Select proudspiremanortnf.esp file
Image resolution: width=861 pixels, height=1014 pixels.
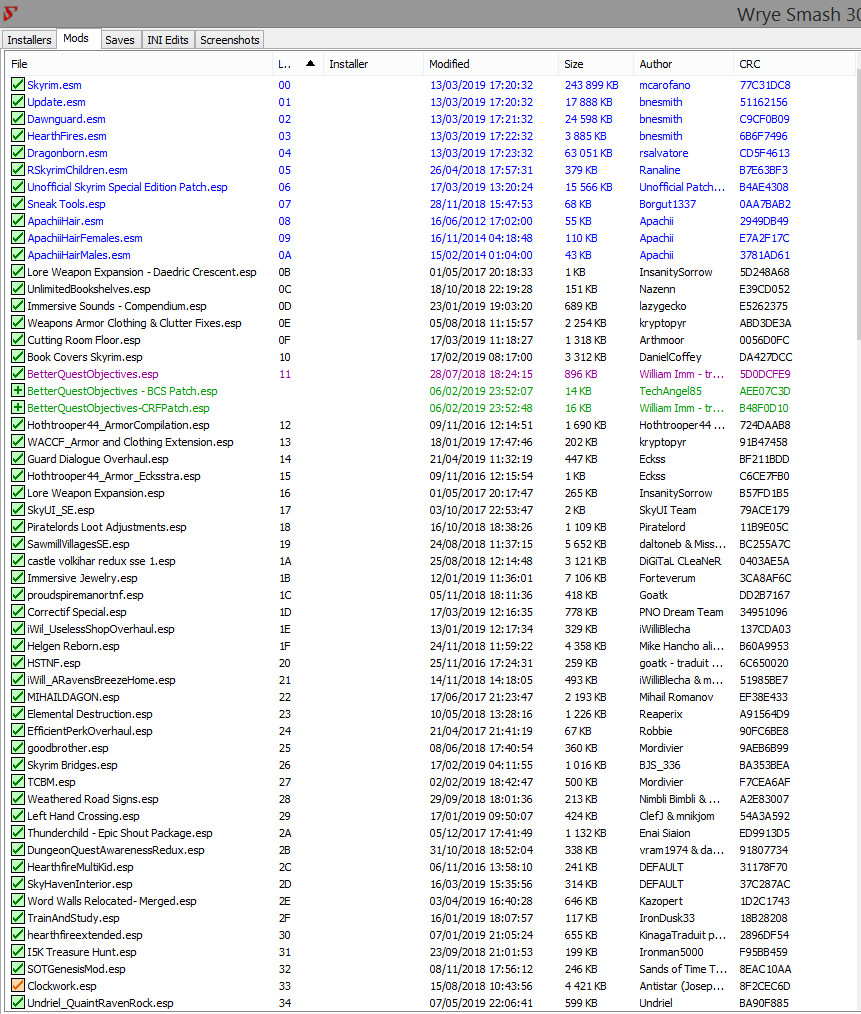tap(85, 595)
